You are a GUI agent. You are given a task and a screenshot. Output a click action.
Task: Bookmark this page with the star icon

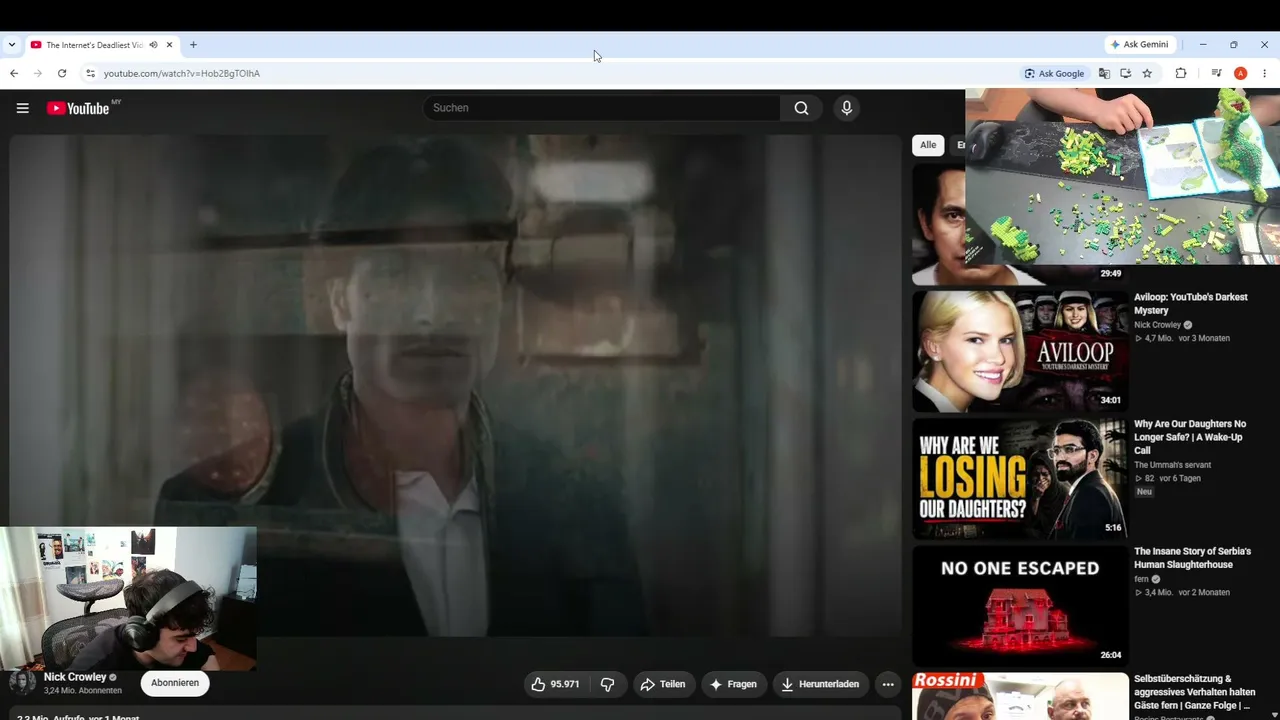click(1147, 73)
